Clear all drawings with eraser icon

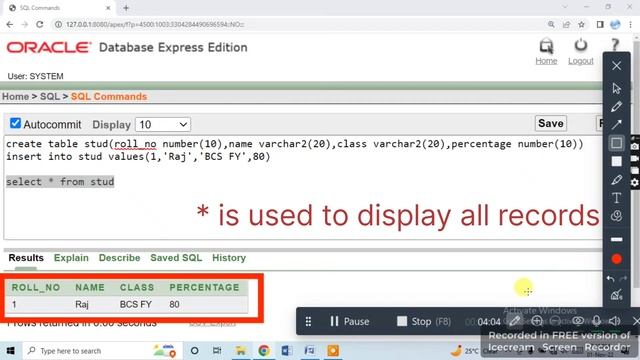(616, 295)
